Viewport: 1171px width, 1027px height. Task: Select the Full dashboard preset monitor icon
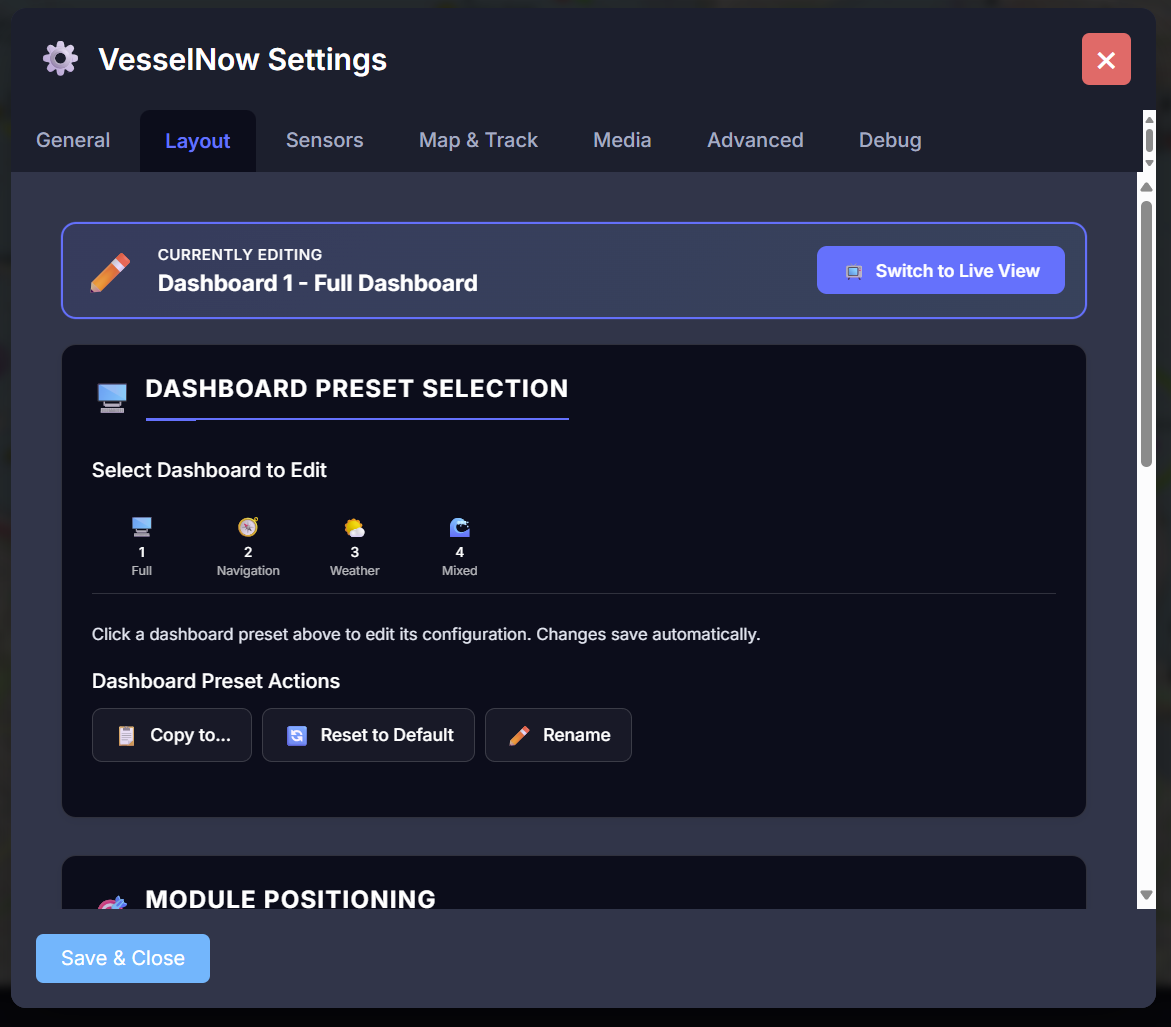tap(141, 526)
